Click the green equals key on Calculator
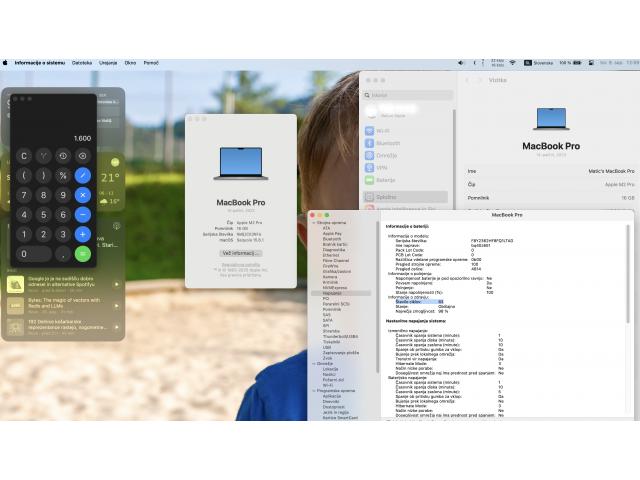The width and height of the screenshot is (640, 480). click(x=82, y=254)
